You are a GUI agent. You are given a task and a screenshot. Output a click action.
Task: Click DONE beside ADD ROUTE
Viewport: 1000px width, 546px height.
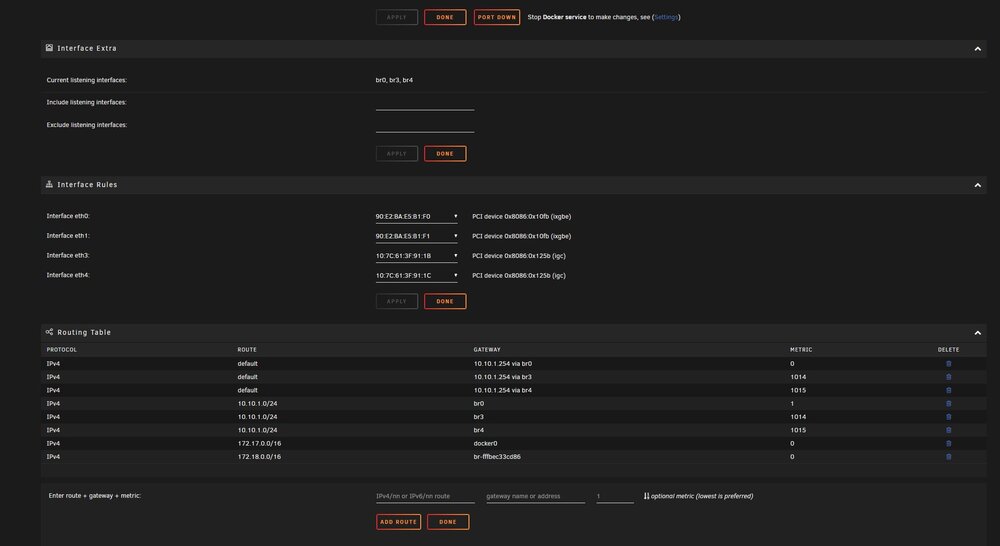click(x=448, y=522)
